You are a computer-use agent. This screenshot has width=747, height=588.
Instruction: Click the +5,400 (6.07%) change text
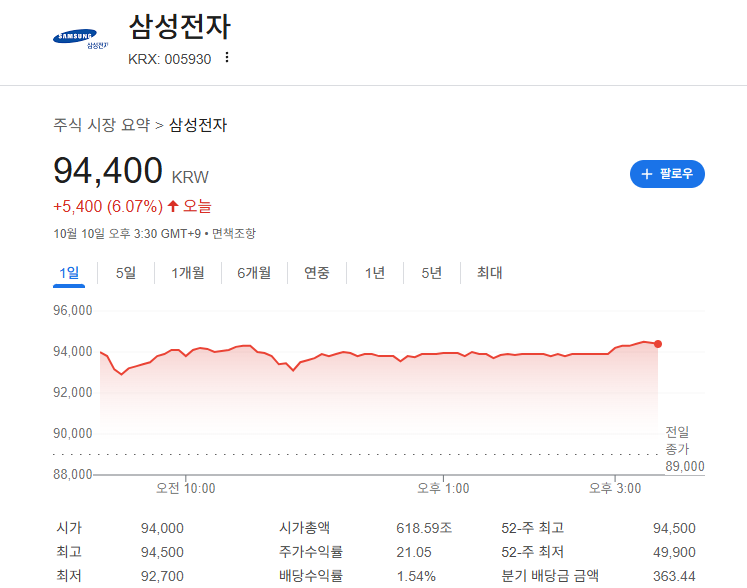(x=108, y=206)
